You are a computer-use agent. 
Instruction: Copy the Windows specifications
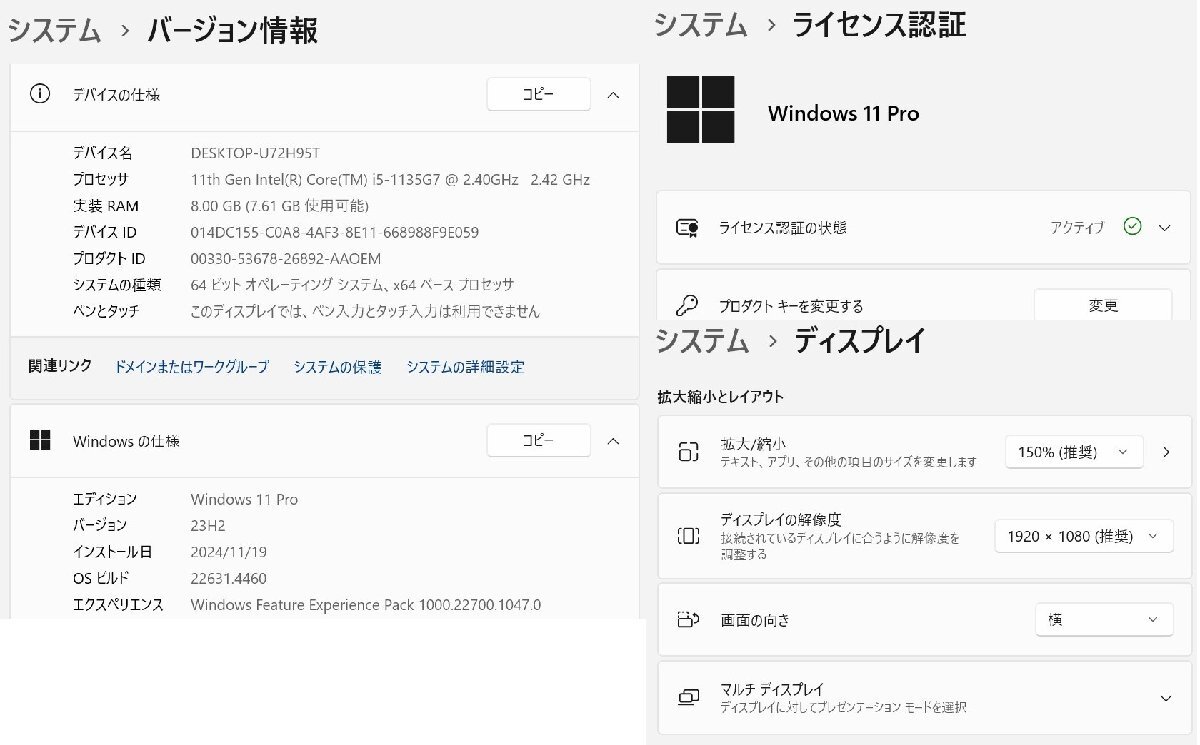[x=538, y=440]
